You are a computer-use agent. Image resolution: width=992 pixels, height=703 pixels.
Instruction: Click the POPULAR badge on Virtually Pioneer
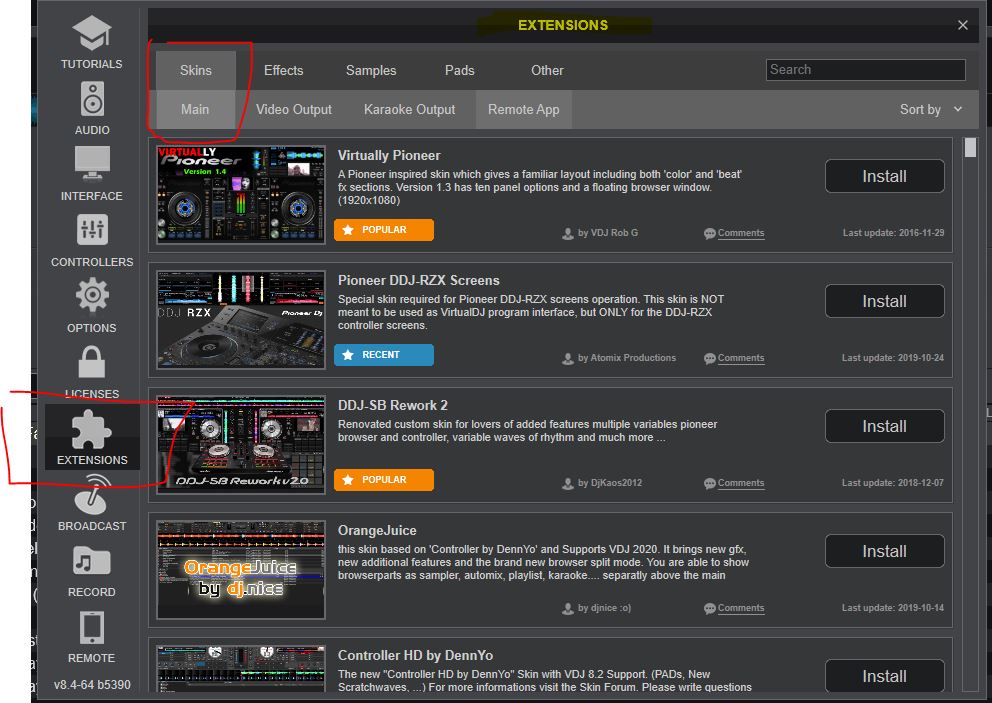[384, 230]
